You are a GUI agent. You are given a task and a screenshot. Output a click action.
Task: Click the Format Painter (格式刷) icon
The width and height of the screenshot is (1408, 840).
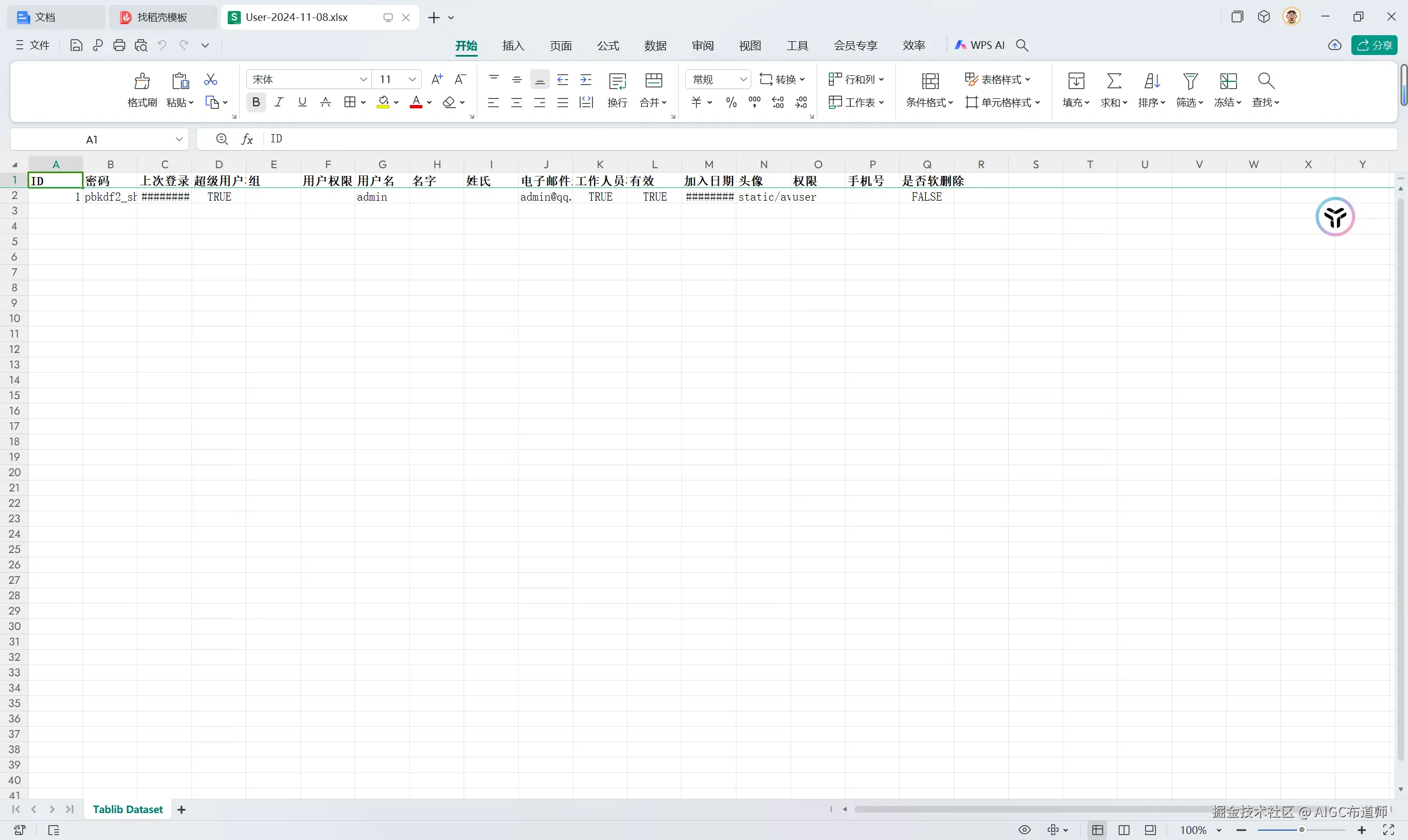(x=142, y=81)
